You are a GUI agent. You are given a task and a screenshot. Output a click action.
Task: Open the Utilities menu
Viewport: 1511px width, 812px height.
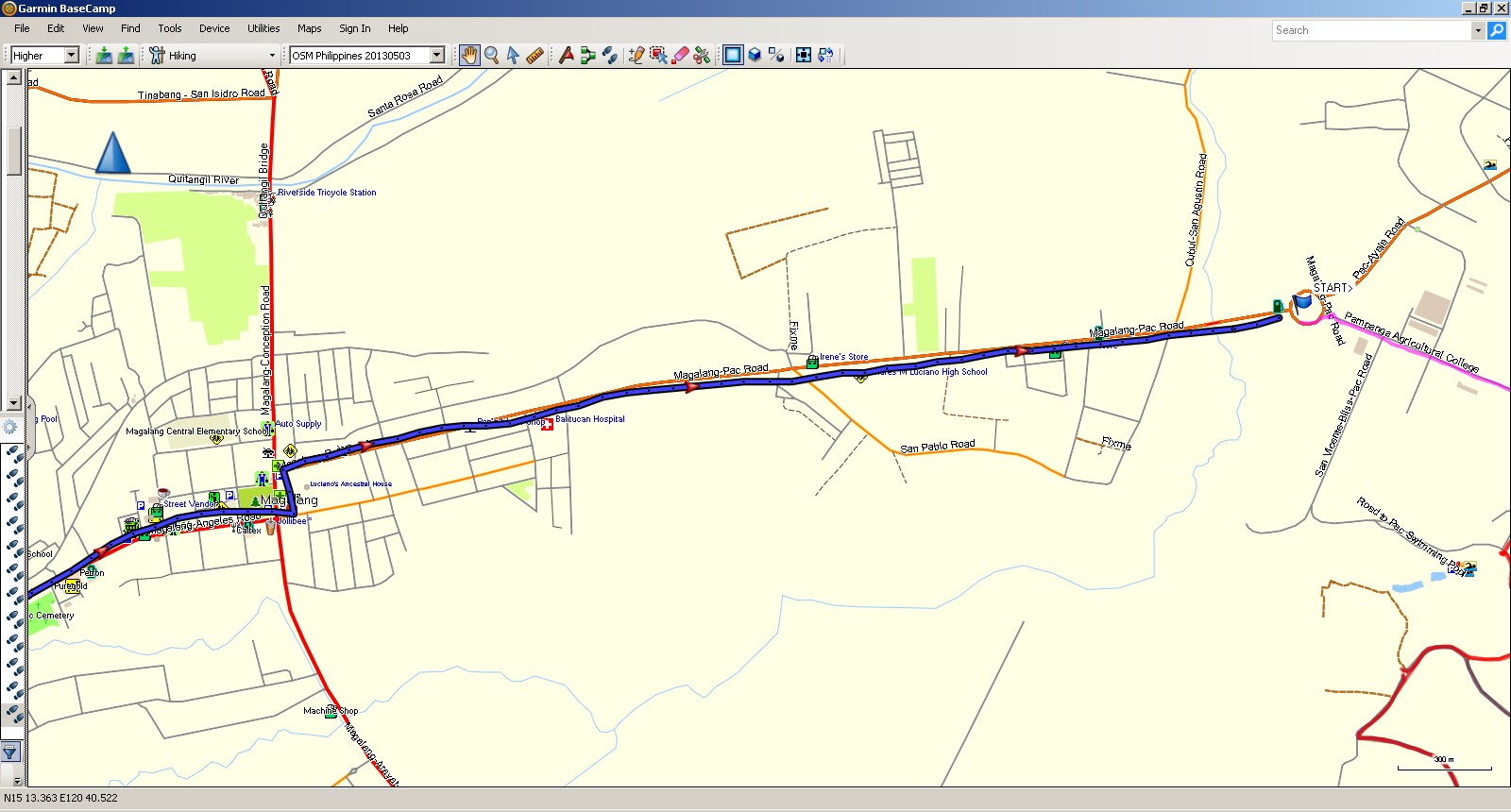pyautogui.click(x=263, y=28)
